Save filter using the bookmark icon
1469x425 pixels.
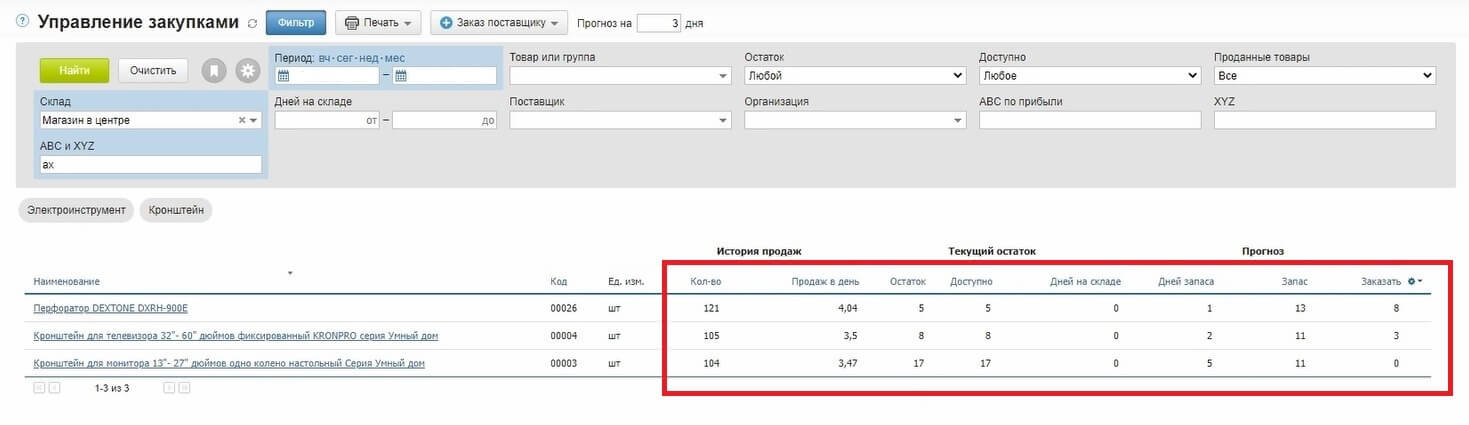tap(214, 71)
